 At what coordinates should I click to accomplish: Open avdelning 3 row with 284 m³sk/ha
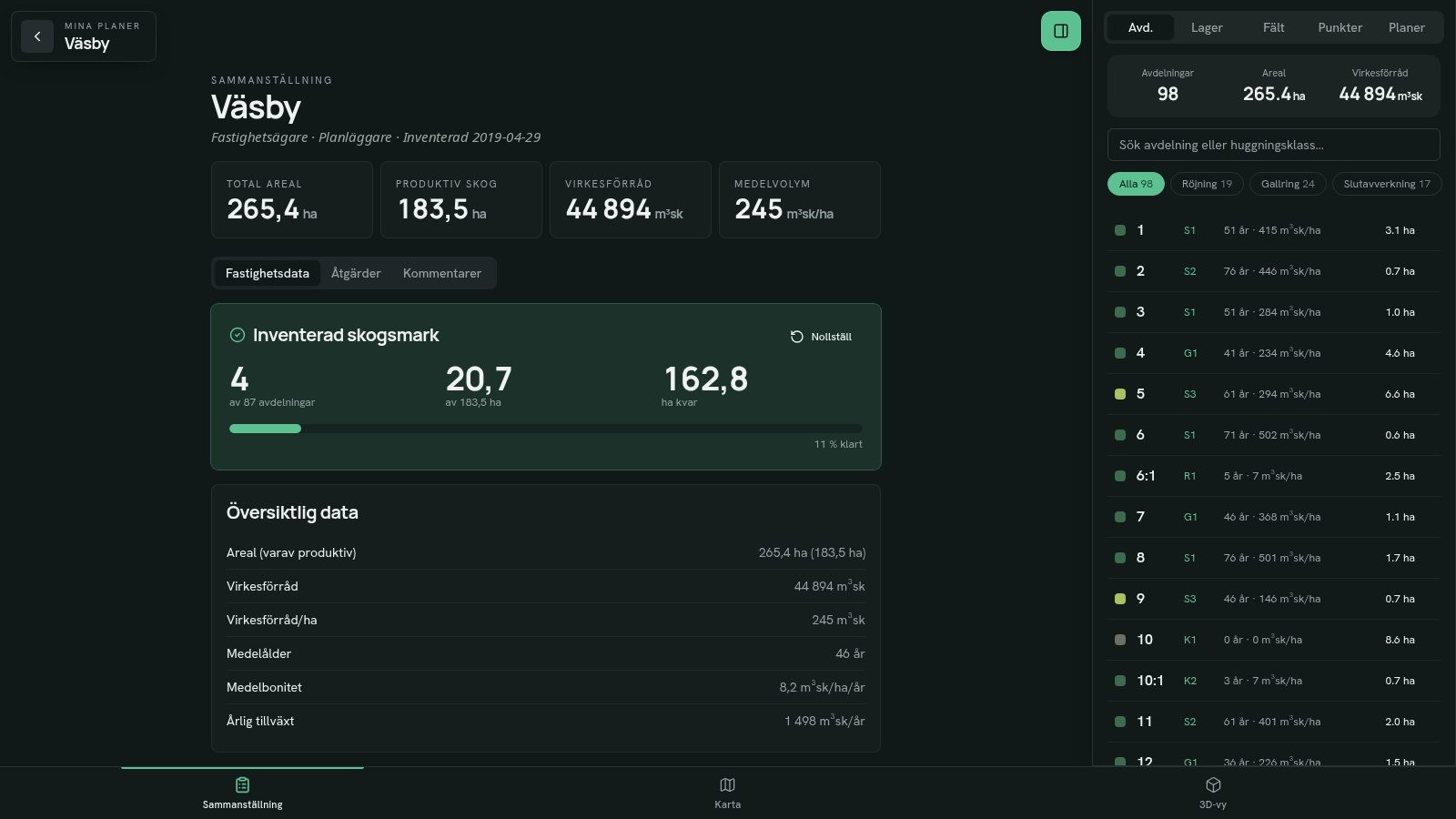coord(1274,312)
